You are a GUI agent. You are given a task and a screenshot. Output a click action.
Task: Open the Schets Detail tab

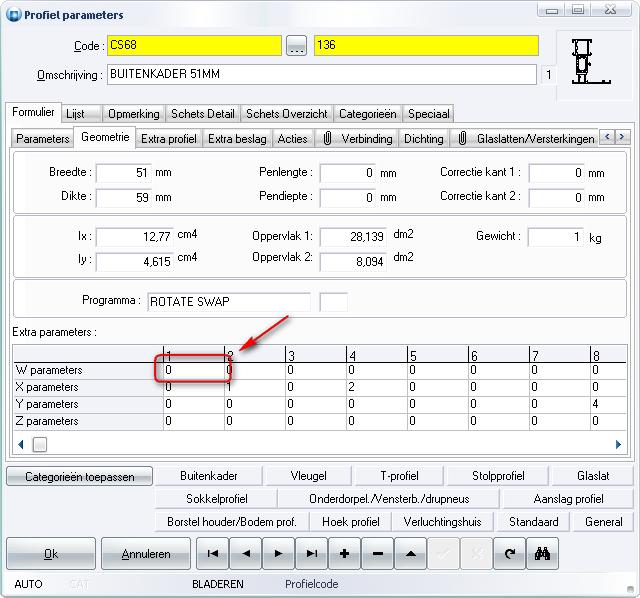203,113
